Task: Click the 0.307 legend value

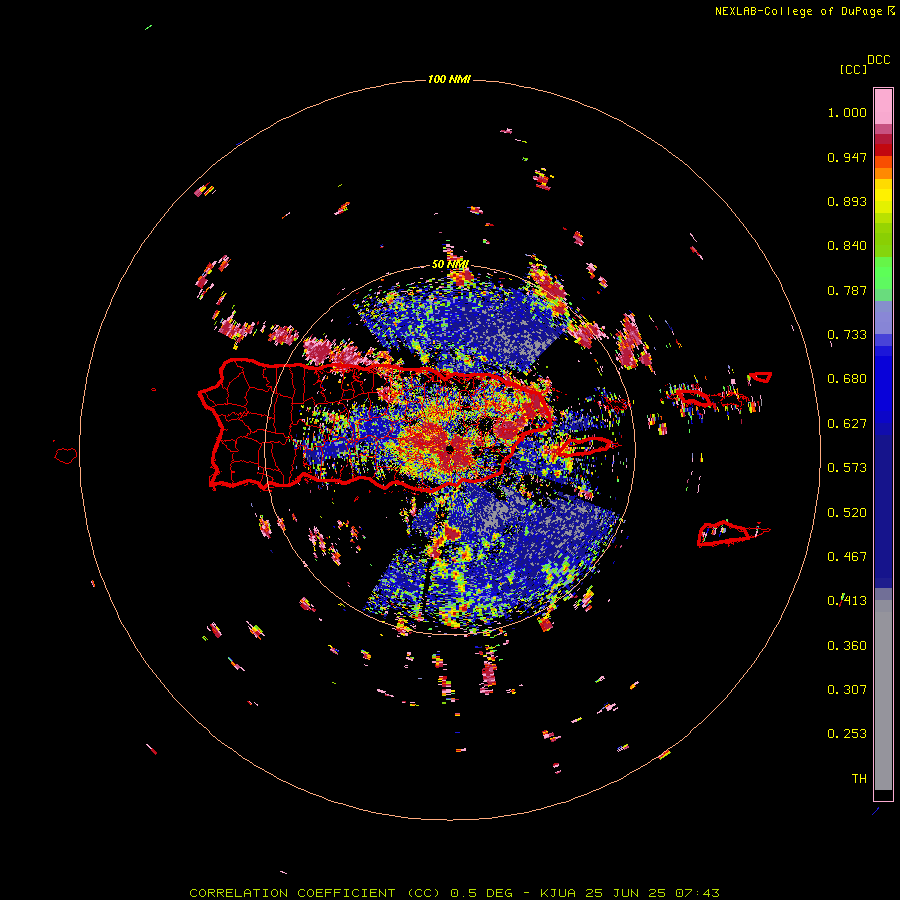Action: (x=847, y=690)
